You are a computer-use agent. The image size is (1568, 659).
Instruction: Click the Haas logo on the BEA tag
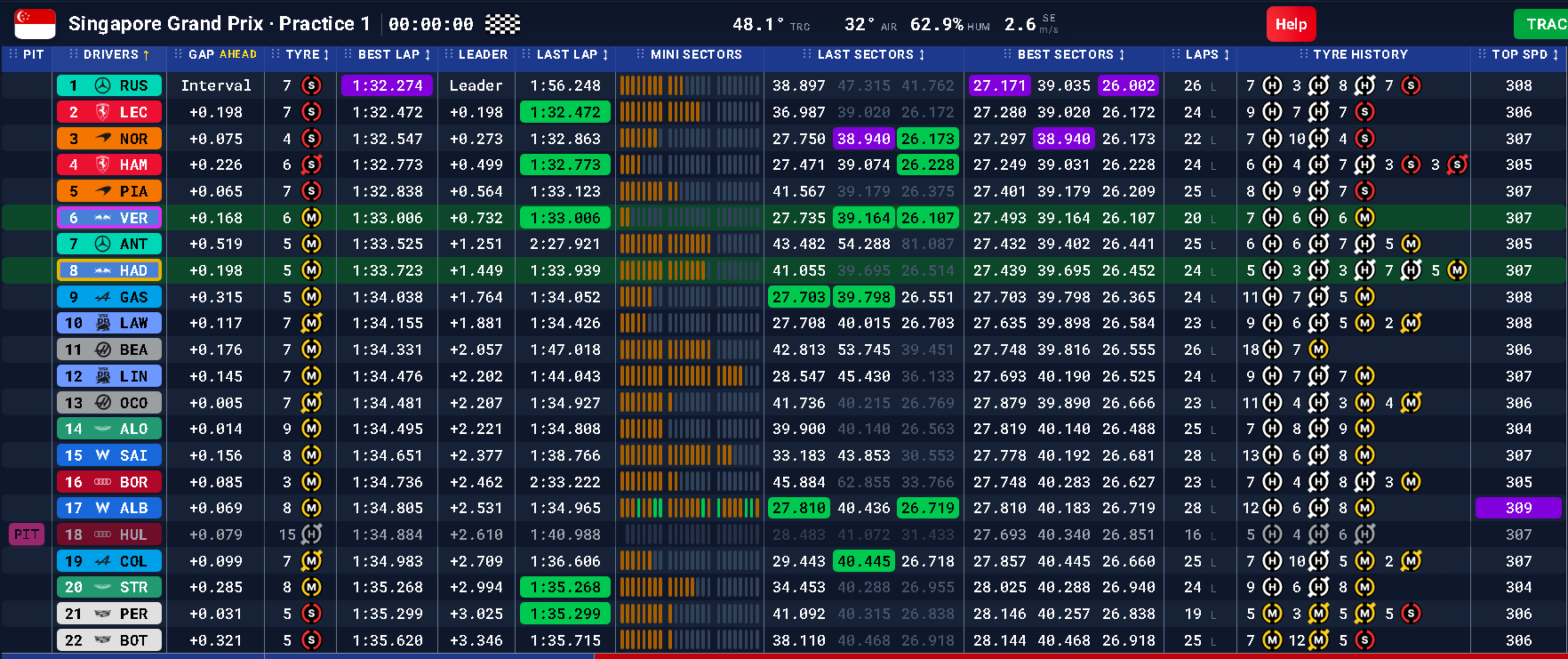(103, 350)
